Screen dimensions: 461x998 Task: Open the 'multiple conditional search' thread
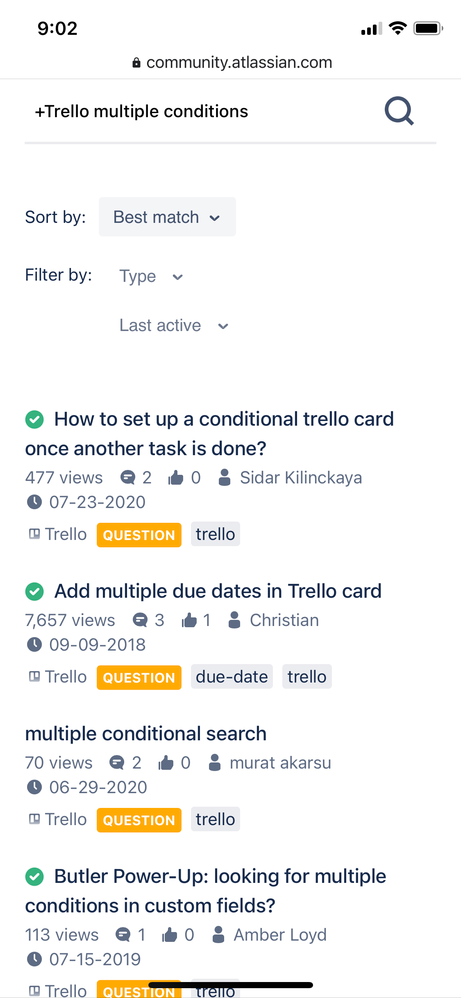click(x=146, y=734)
